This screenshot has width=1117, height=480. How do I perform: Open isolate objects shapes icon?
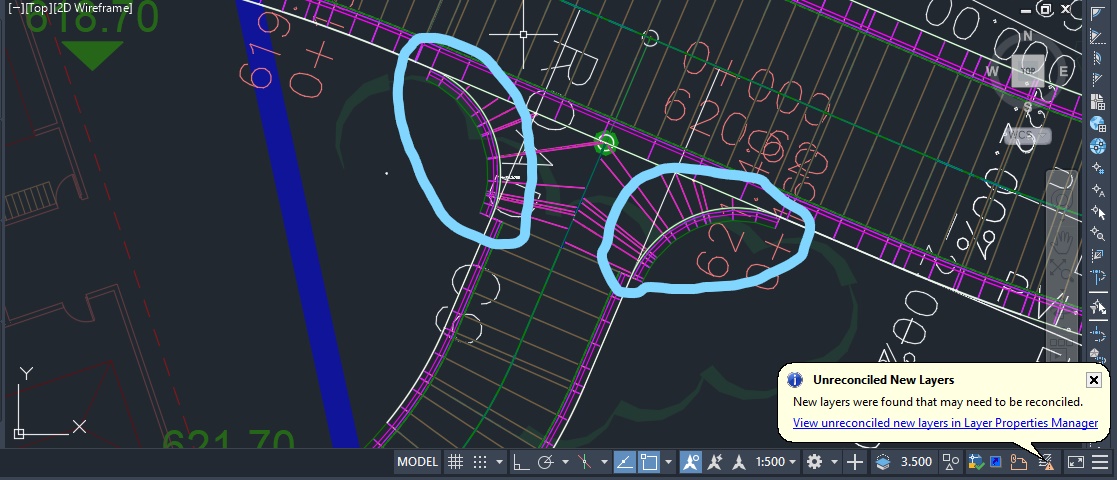point(951,462)
